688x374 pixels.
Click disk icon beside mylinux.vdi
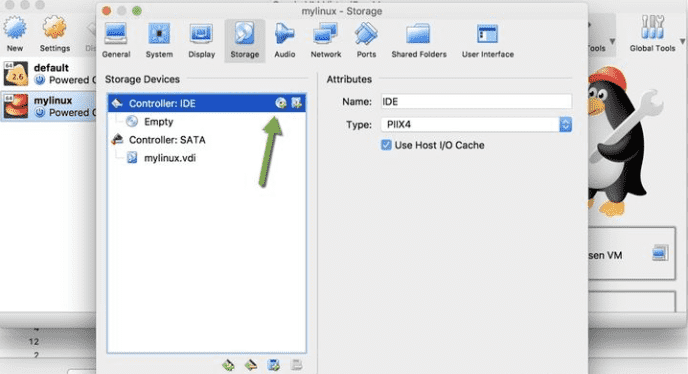[132, 158]
